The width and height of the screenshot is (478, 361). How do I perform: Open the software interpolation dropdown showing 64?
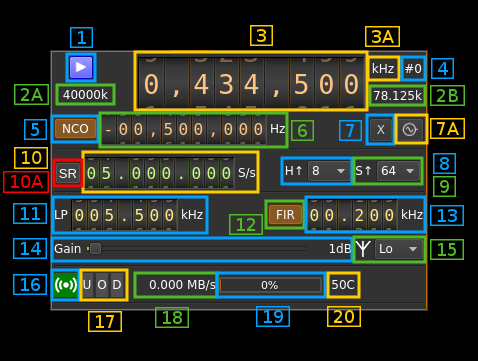coord(398,171)
